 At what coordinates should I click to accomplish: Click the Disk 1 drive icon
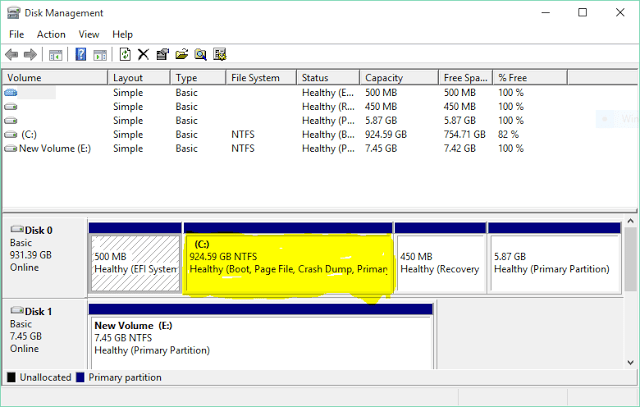click(x=17, y=310)
